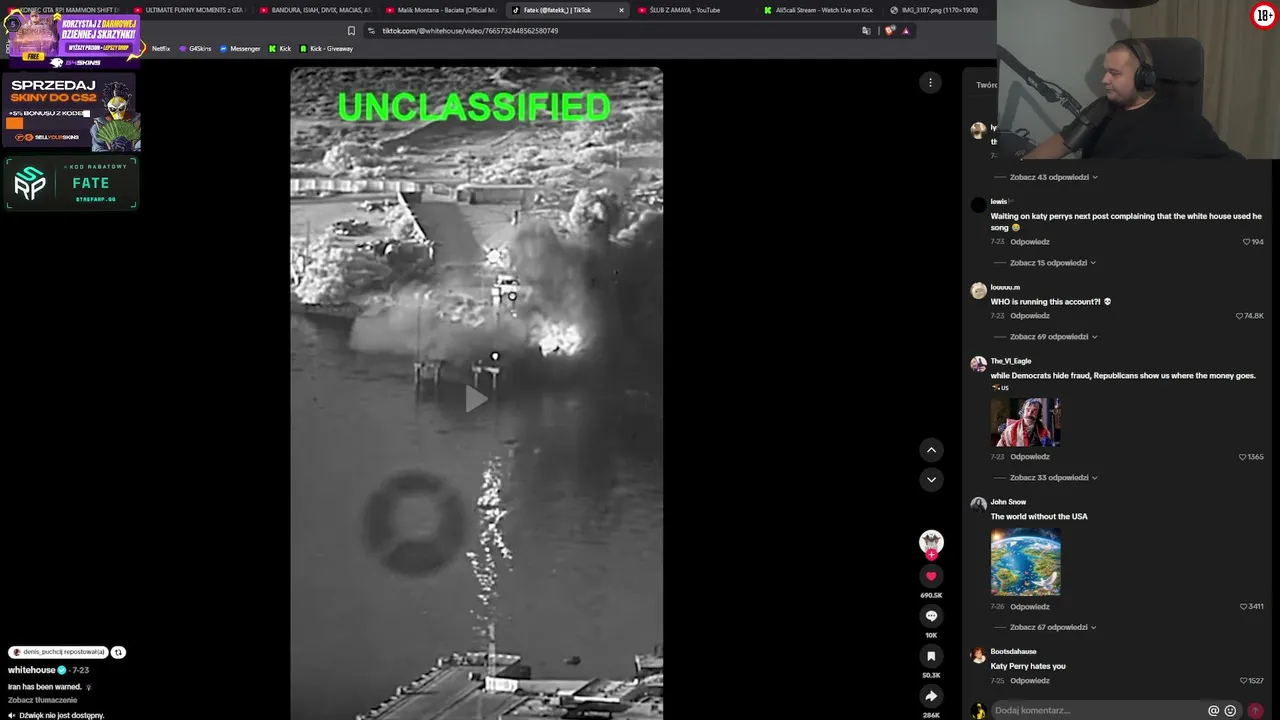Open the repost icon beside denis_puchcij tag
This screenshot has width=1280, height=720.
point(118,652)
